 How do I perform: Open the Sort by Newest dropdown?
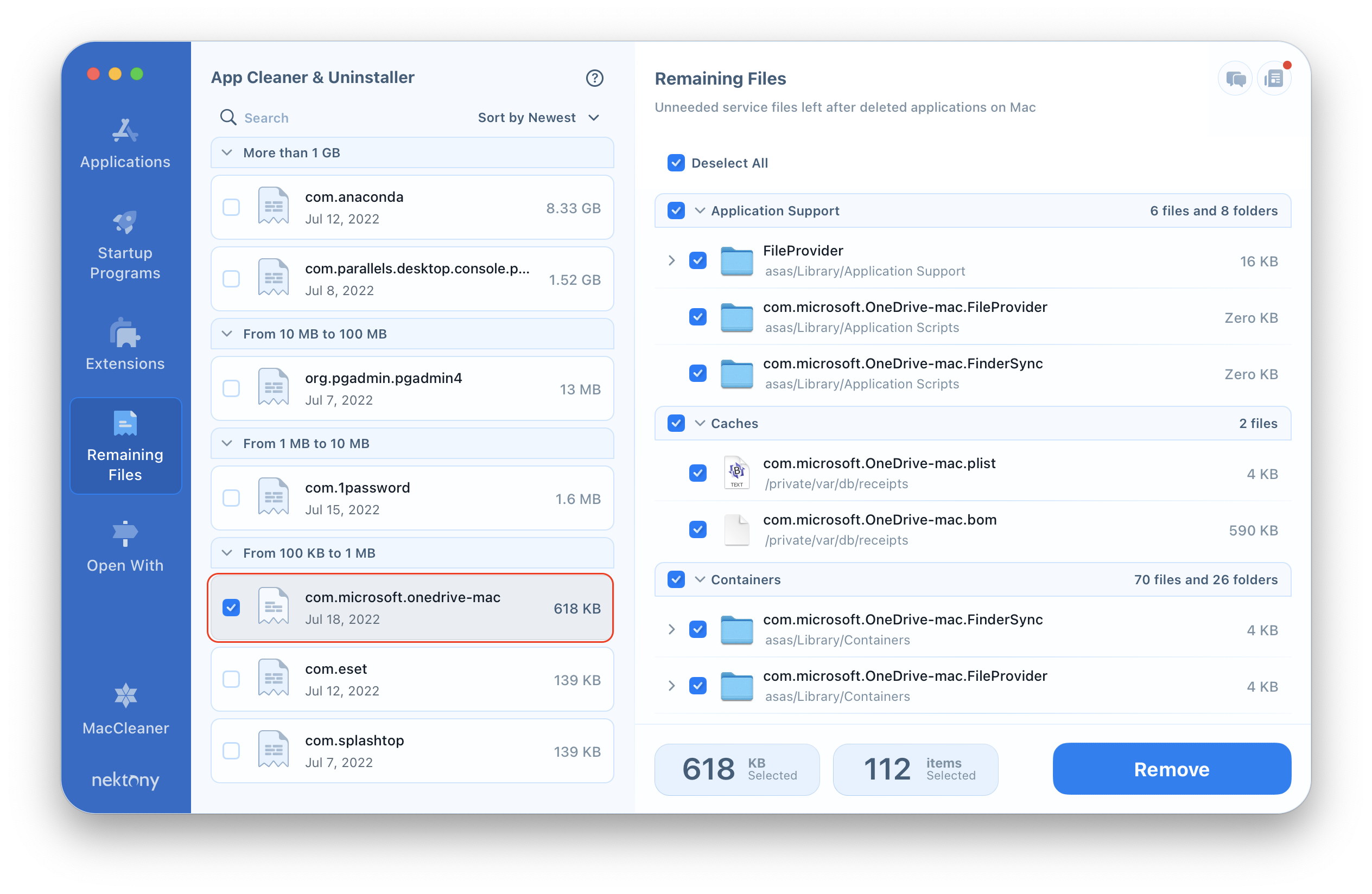[539, 116]
